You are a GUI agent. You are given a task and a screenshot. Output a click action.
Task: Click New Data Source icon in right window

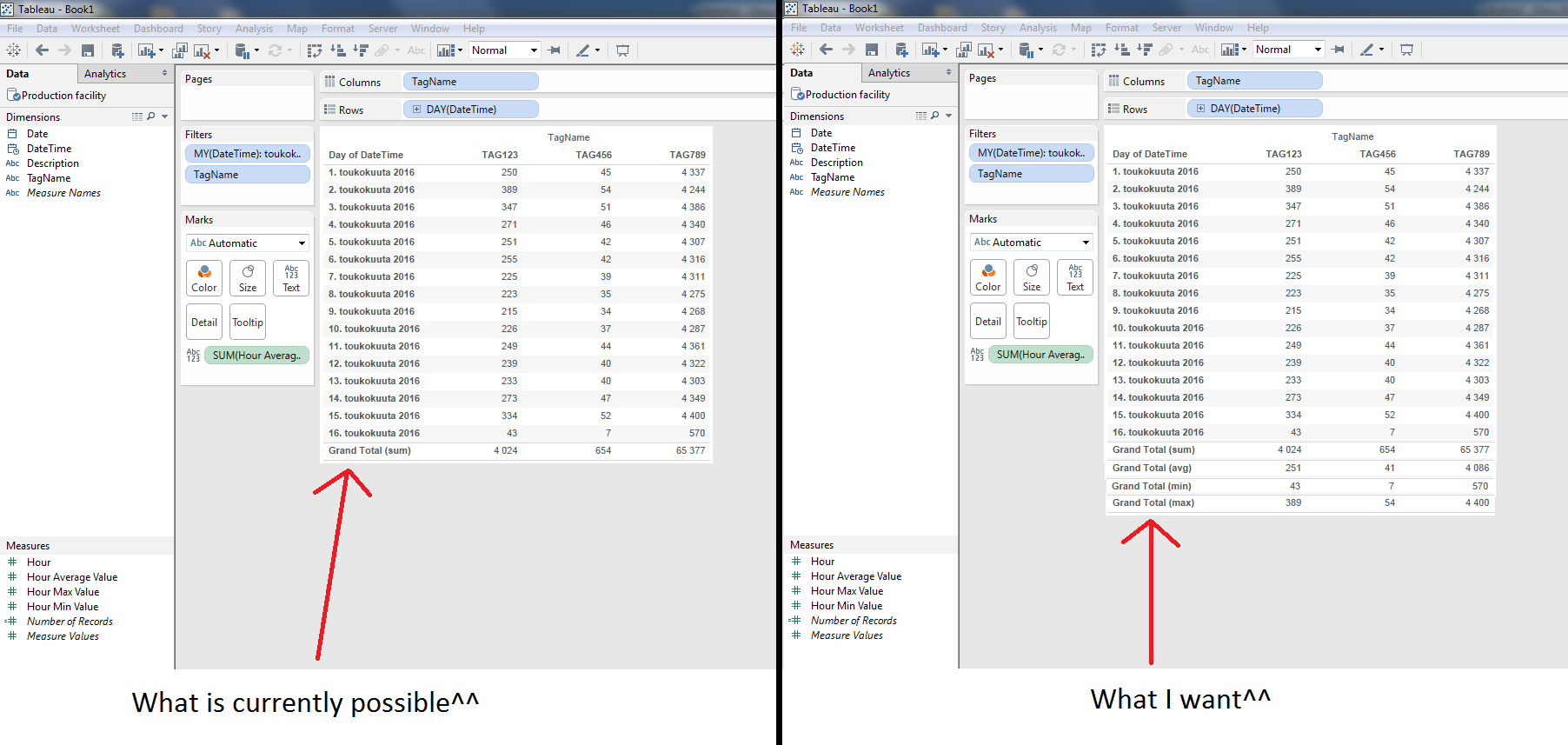pos(901,50)
